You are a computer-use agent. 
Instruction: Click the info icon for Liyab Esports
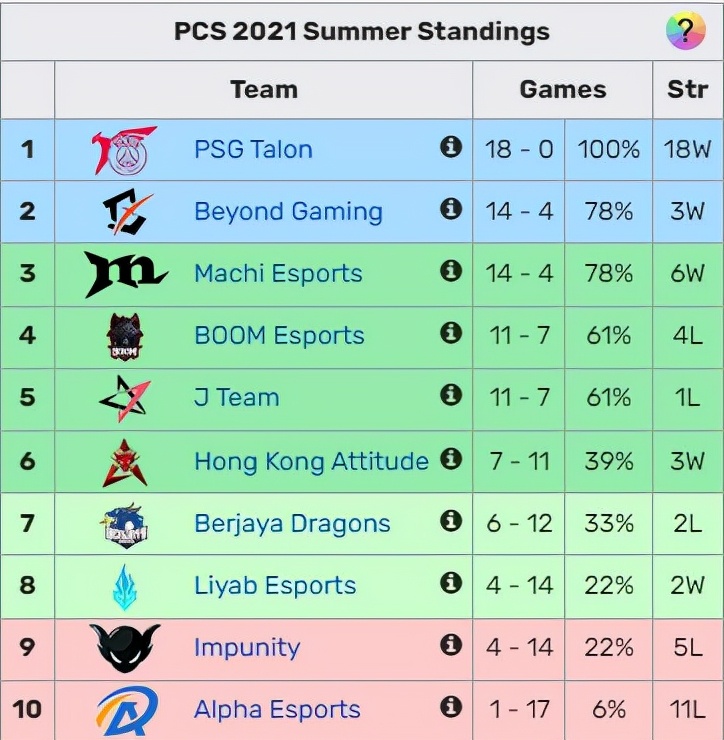click(x=451, y=582)
